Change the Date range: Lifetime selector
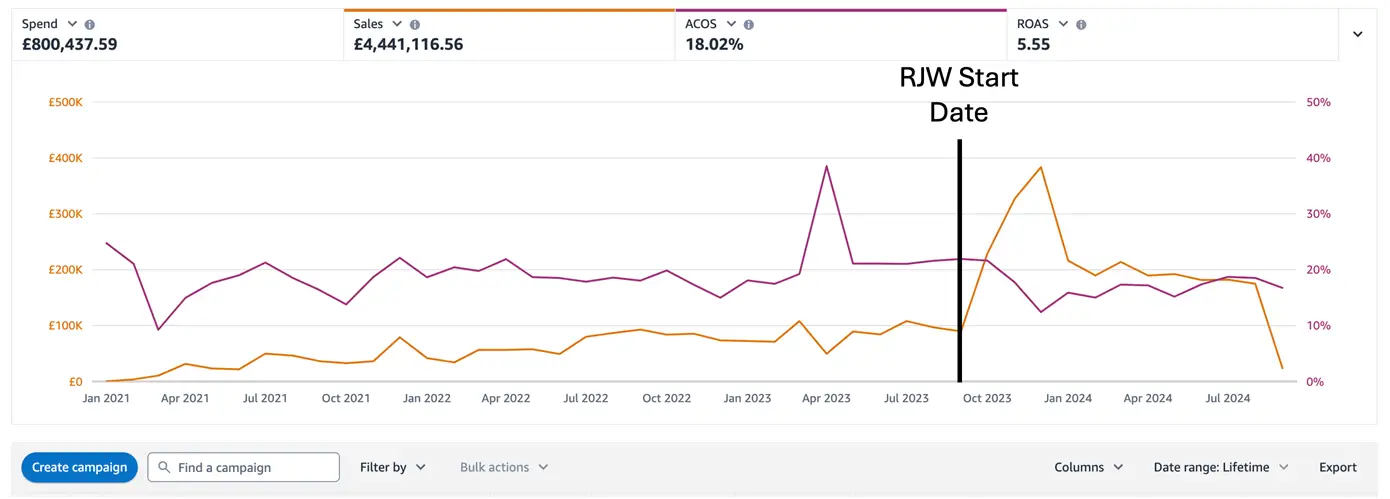This screenshot has height=499, width=1390. pyautogui.click(x=1220, y=467)
